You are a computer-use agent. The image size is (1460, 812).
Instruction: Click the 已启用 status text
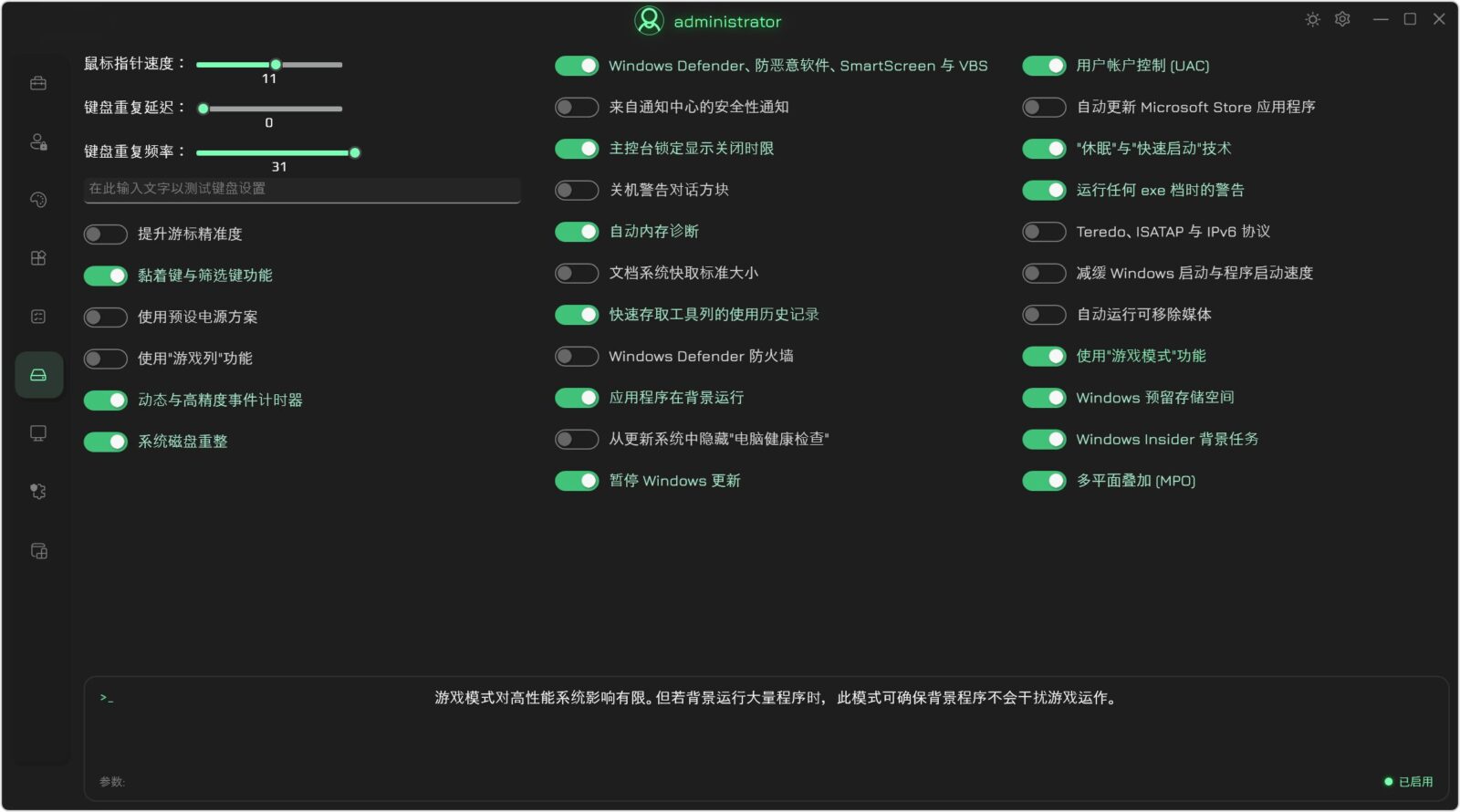pyautogui.click(x=1415, y=782)
